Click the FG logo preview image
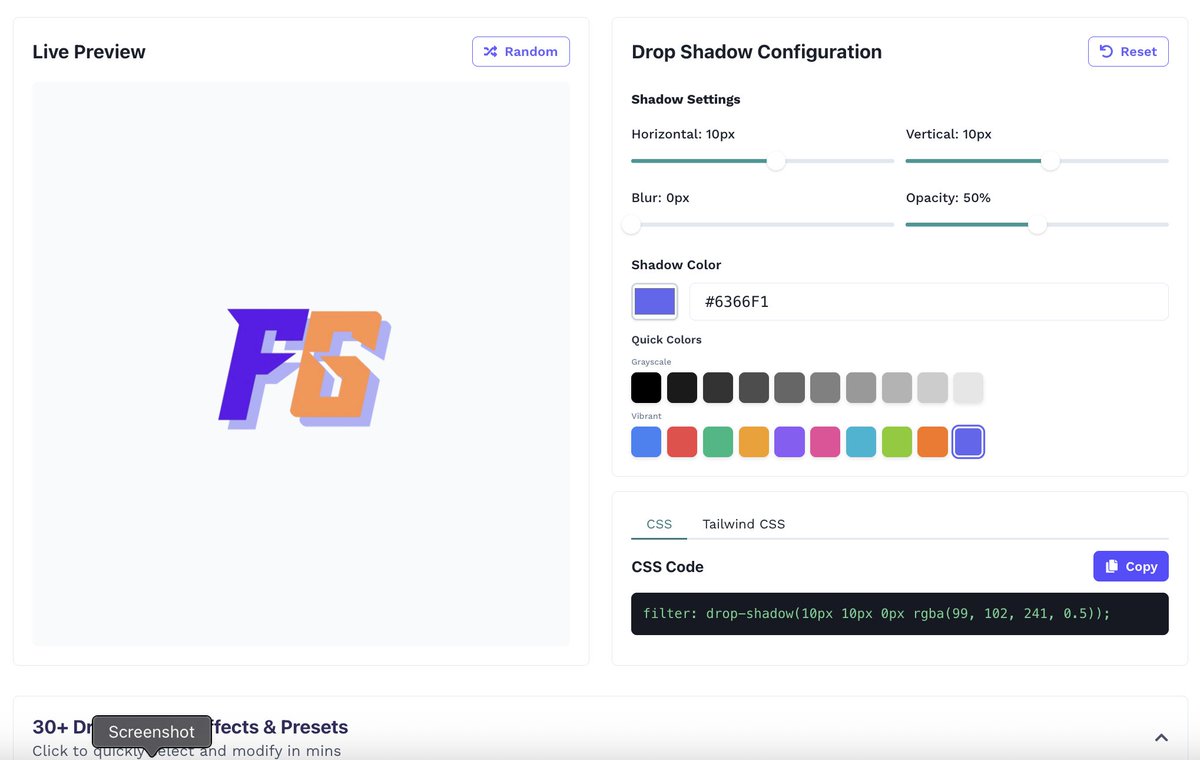The height and width of the screenshot is (760, 1200). (304, 369)
